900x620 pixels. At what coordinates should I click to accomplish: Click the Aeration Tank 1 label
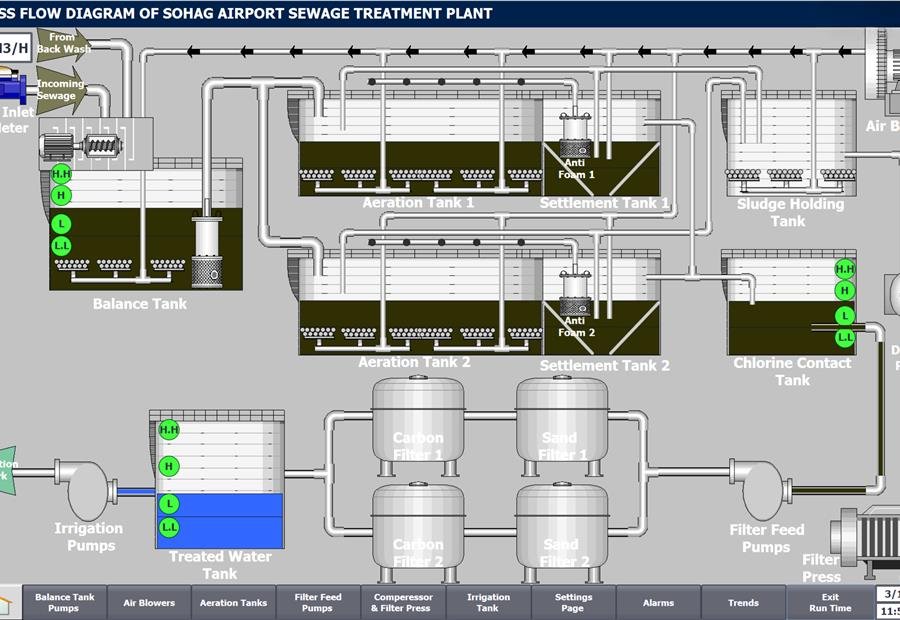pos(418,203)
